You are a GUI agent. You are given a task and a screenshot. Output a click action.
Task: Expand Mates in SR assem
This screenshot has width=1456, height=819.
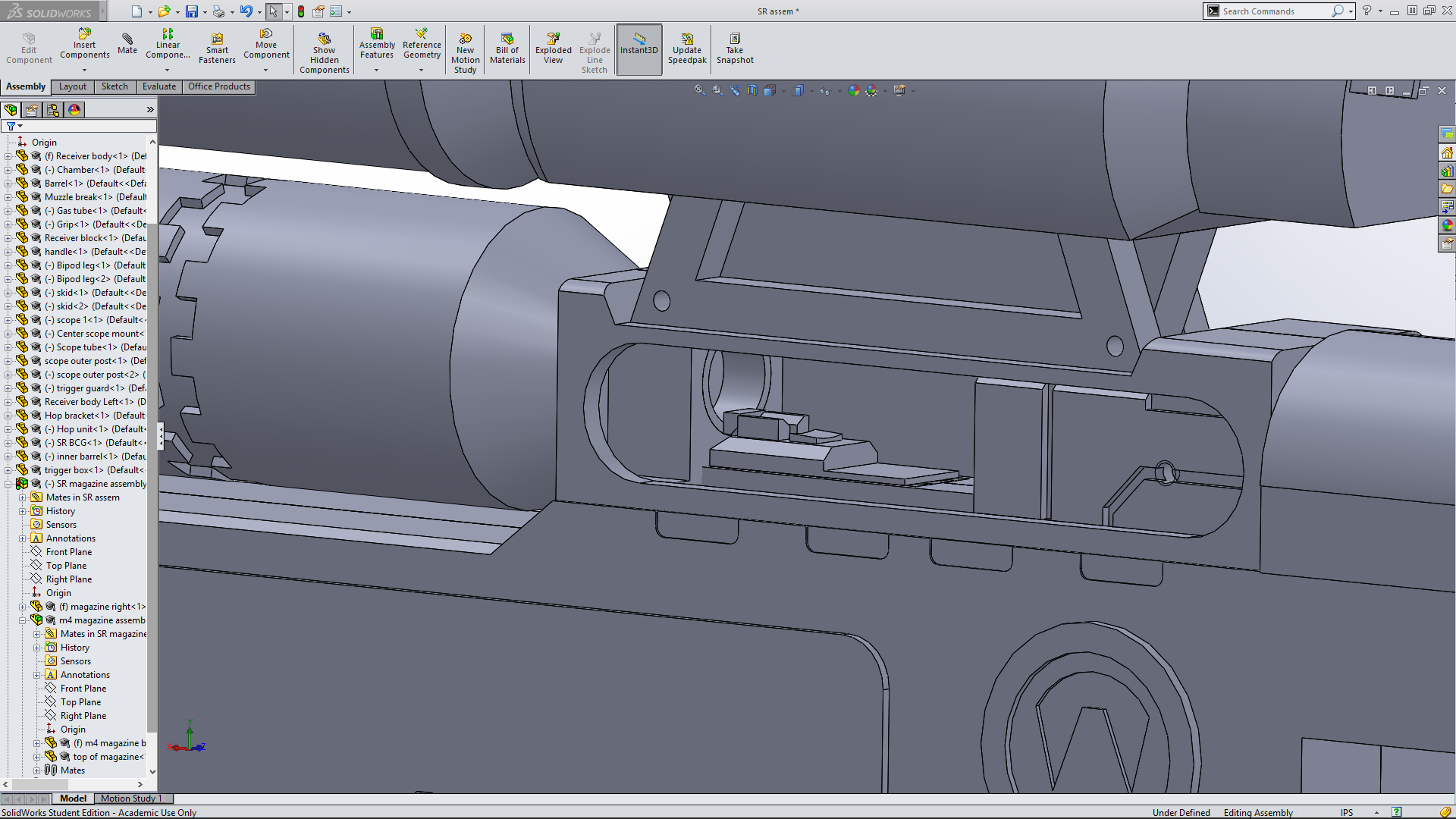click(23, 497)
